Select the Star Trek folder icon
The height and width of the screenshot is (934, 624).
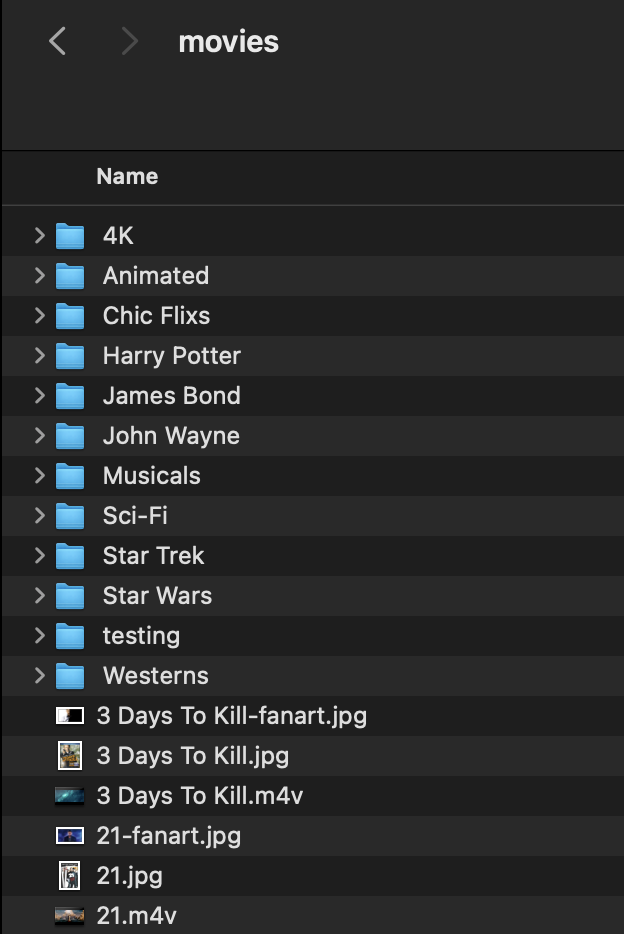[70, 556]
